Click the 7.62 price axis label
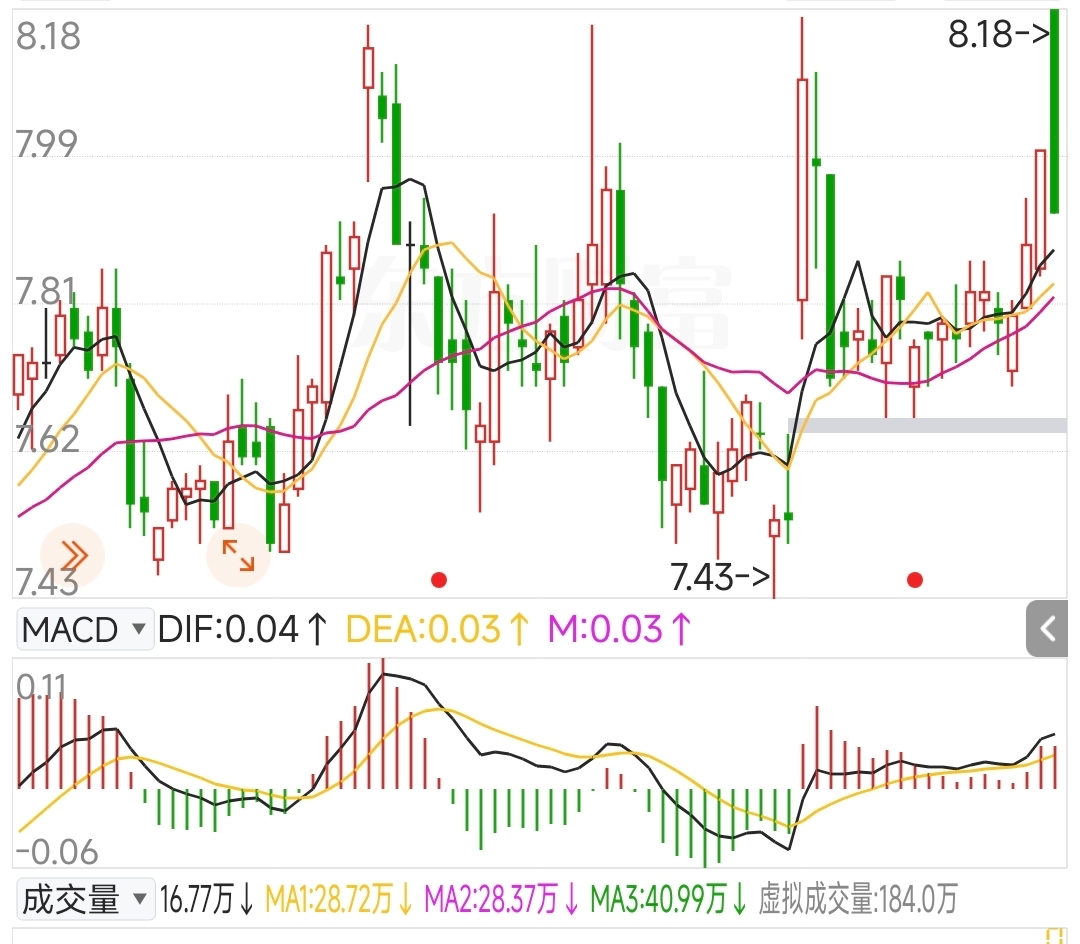The image size is (1080, 944). coord(48,440)
